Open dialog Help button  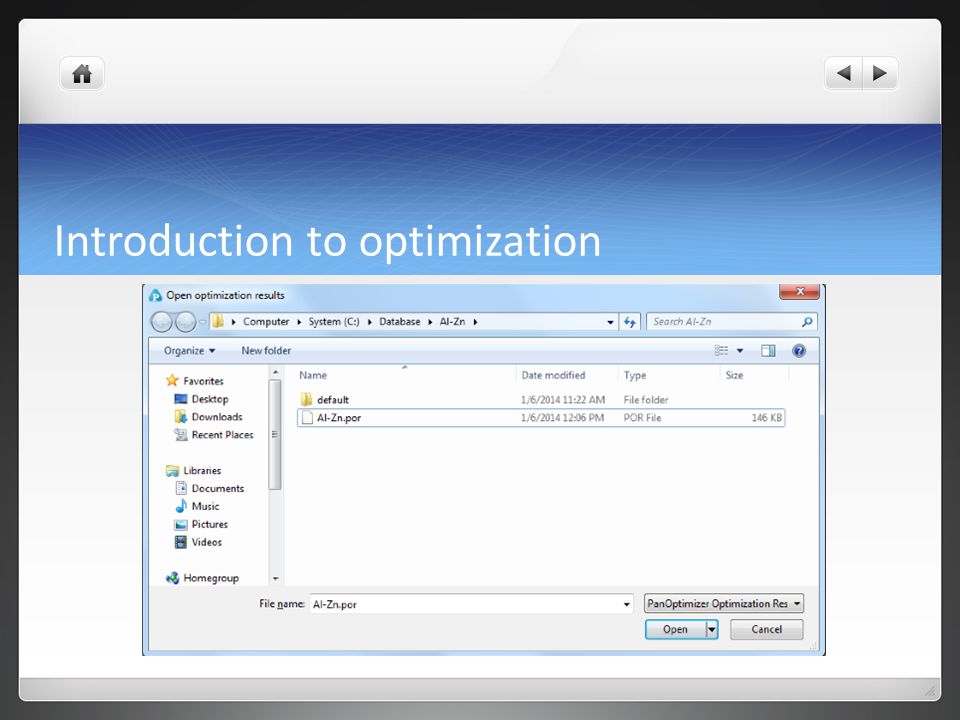pos(798,351)
